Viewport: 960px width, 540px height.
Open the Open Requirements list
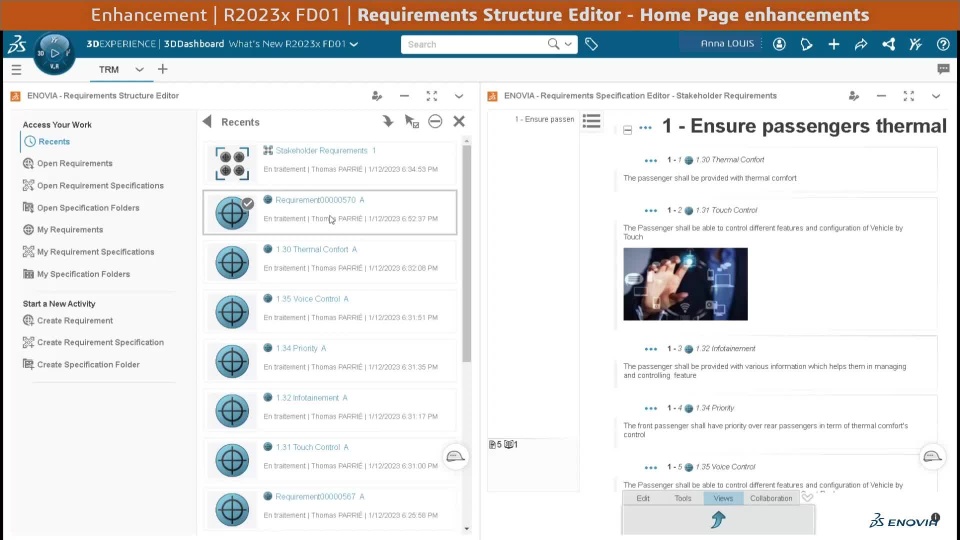[68, 163]
